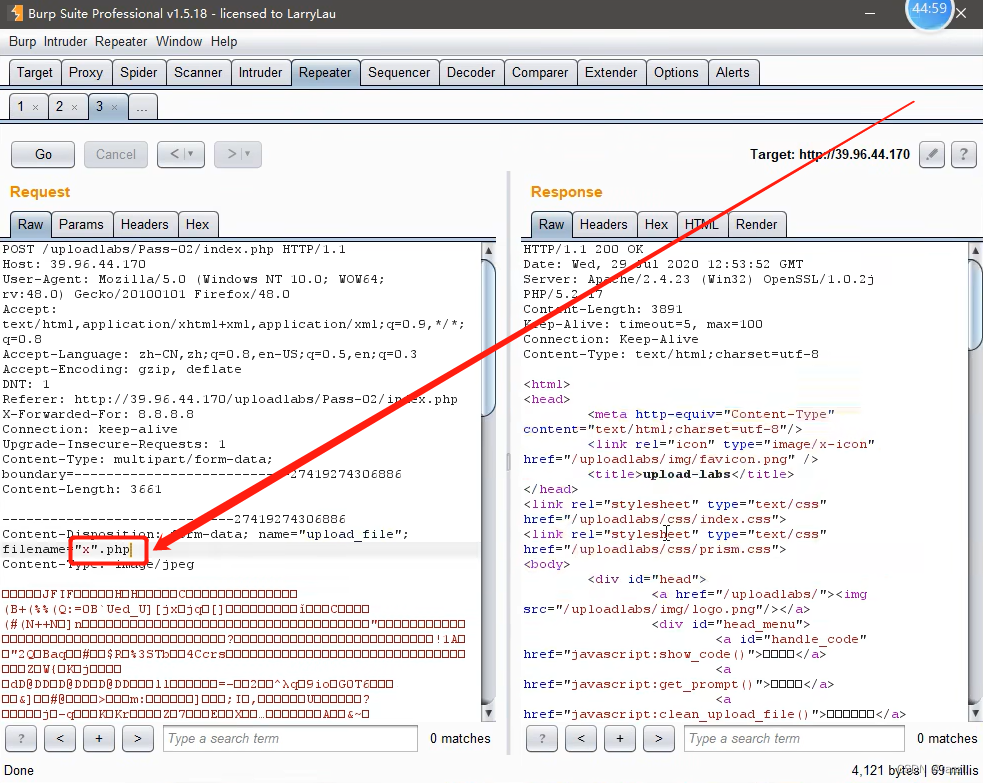Select the request Raw tab
Viewport: 983px width, 783px height.
click(x=30, y=224)
